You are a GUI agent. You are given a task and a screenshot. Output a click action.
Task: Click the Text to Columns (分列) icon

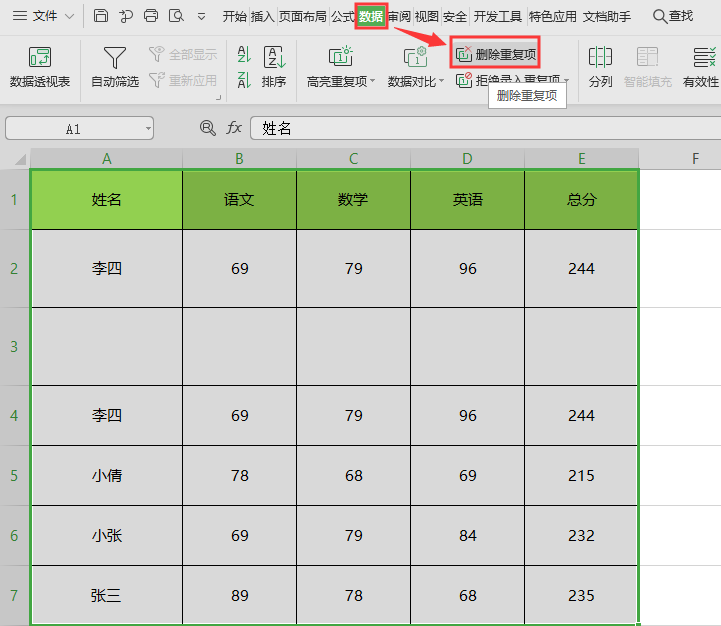(600, 58)
